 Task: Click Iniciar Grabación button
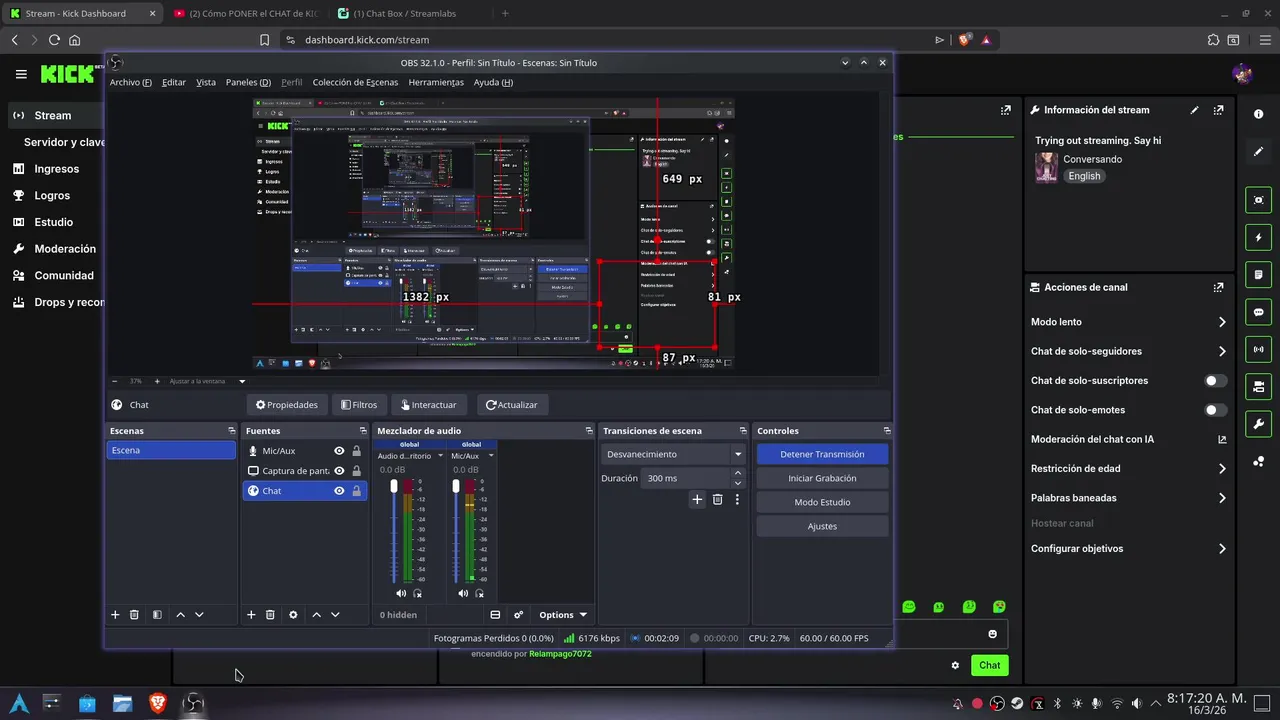(822, 478)
